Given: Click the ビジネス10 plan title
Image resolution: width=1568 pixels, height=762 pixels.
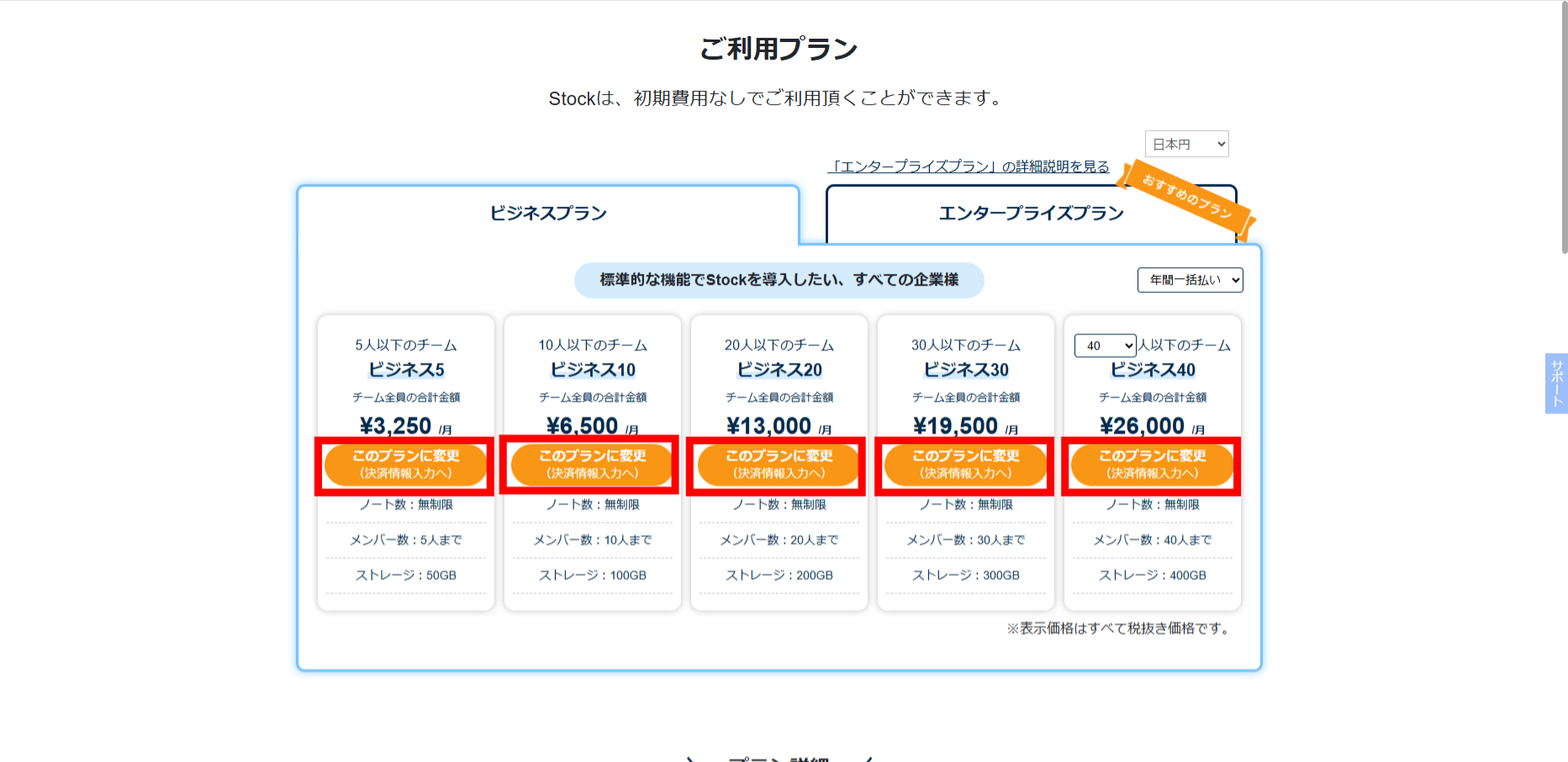Looking at the screenshot, I should (593, 370).
